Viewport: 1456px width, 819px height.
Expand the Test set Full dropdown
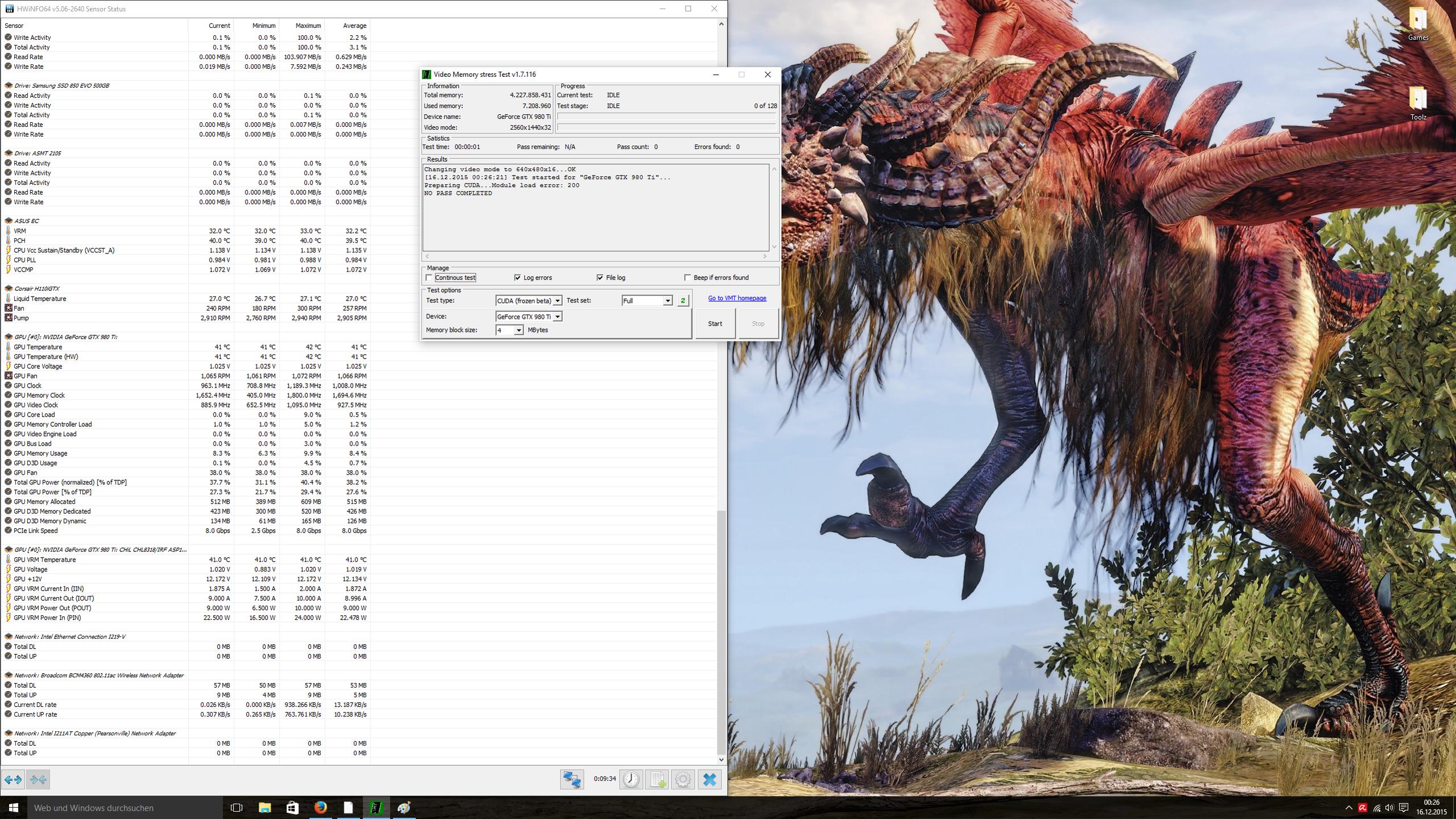coord(667,301)
